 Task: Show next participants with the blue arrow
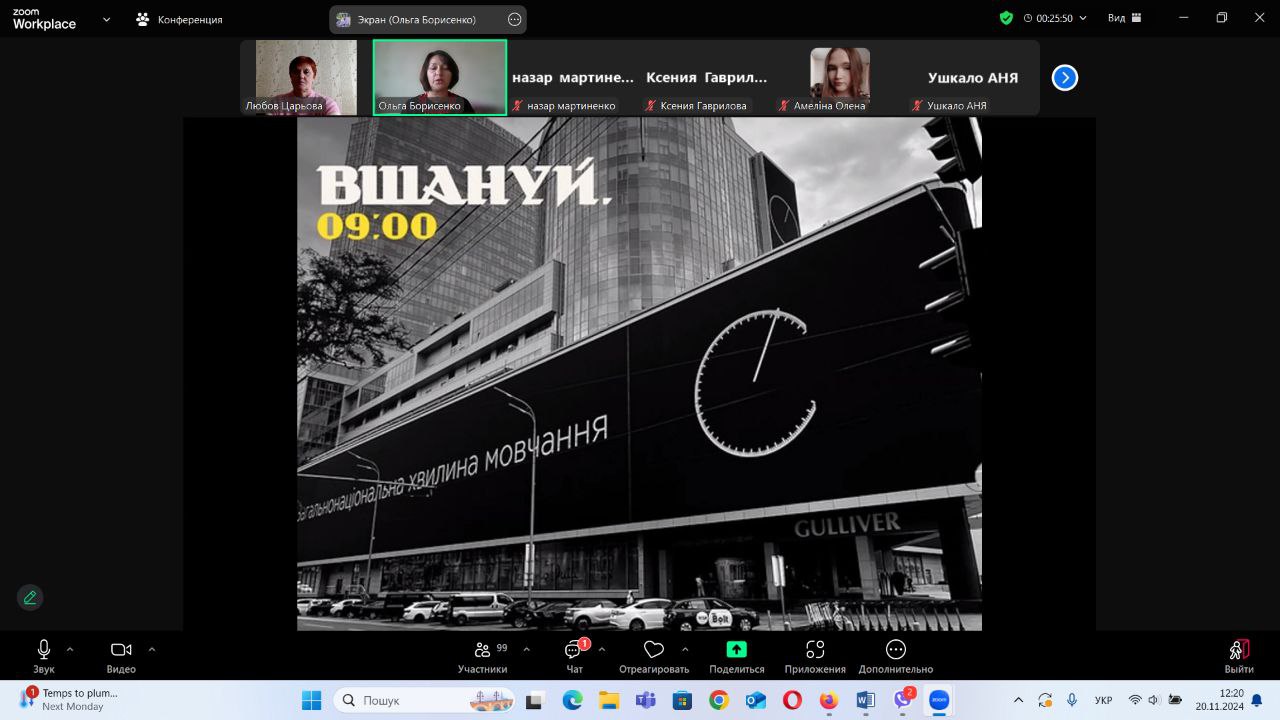1065,77
